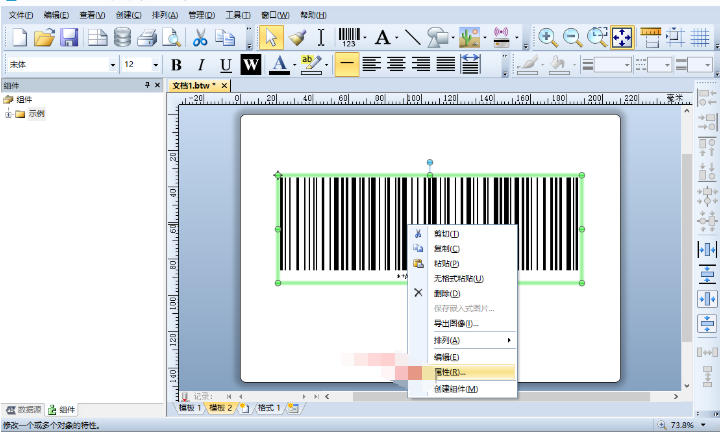The width and height of the screenshot is (720, 432).
Task: Click the scissors cut icon in toolbar
Action: tap(200, 38)
